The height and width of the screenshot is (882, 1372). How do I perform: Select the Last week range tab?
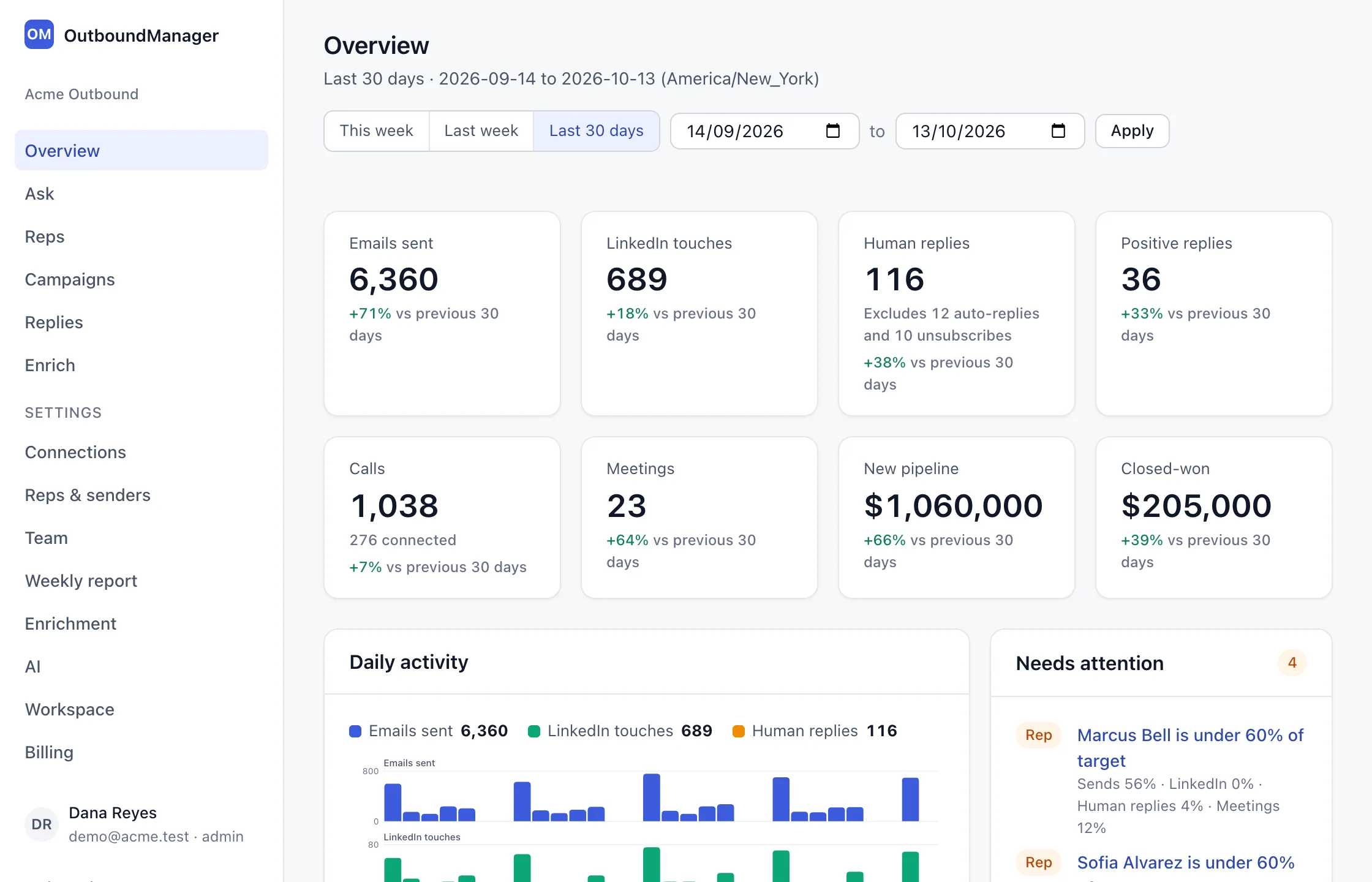(481, 130)
